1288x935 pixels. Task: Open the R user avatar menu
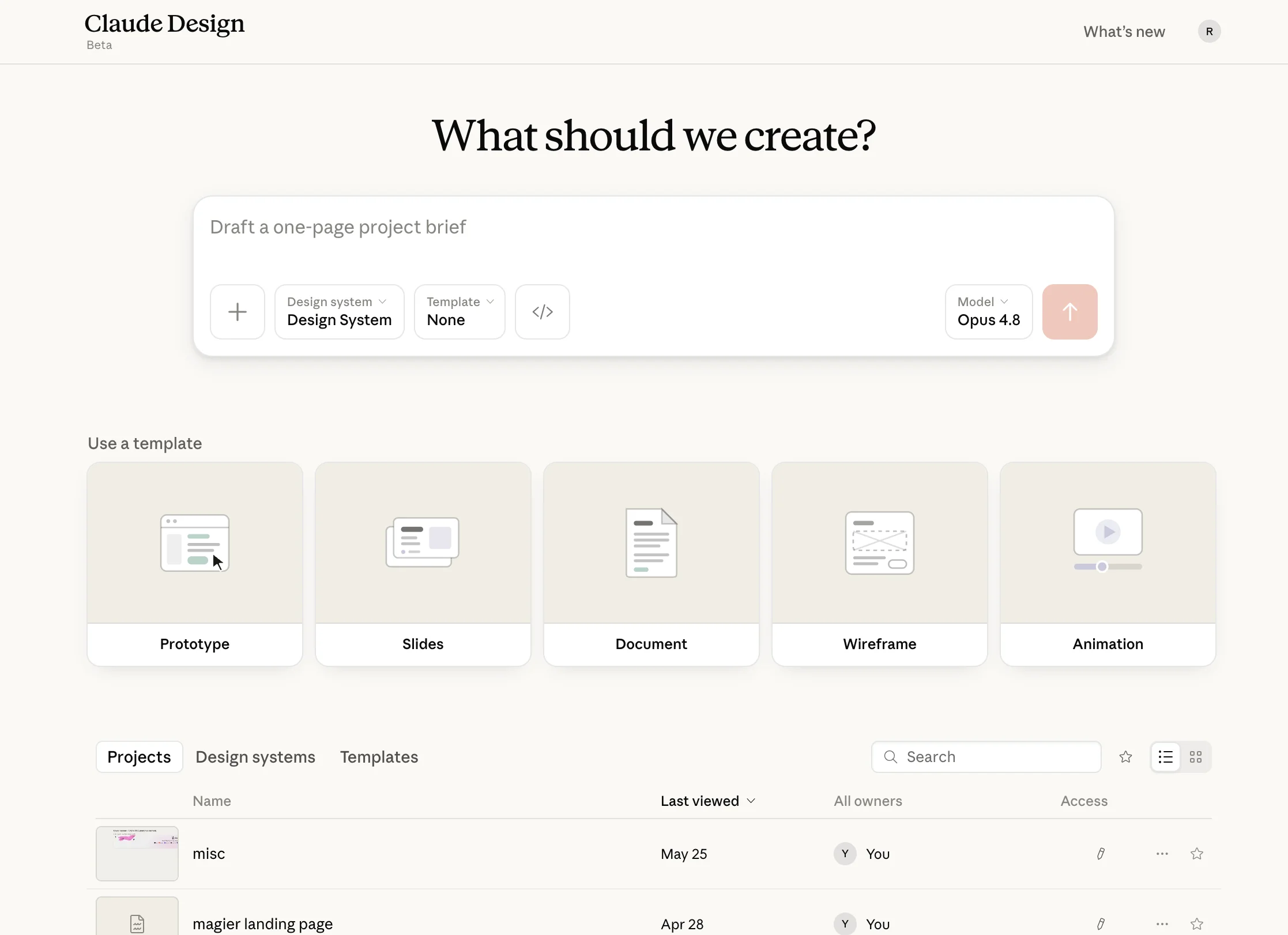1209,32
